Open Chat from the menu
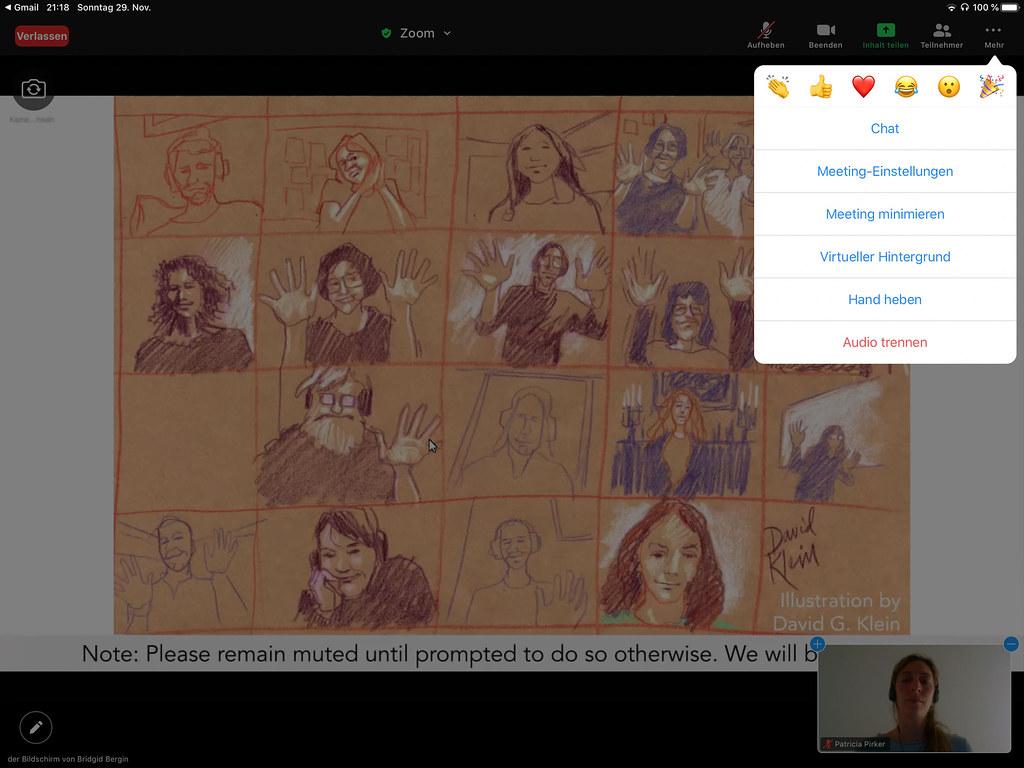The image size is (1024, 768). [885, 129]
